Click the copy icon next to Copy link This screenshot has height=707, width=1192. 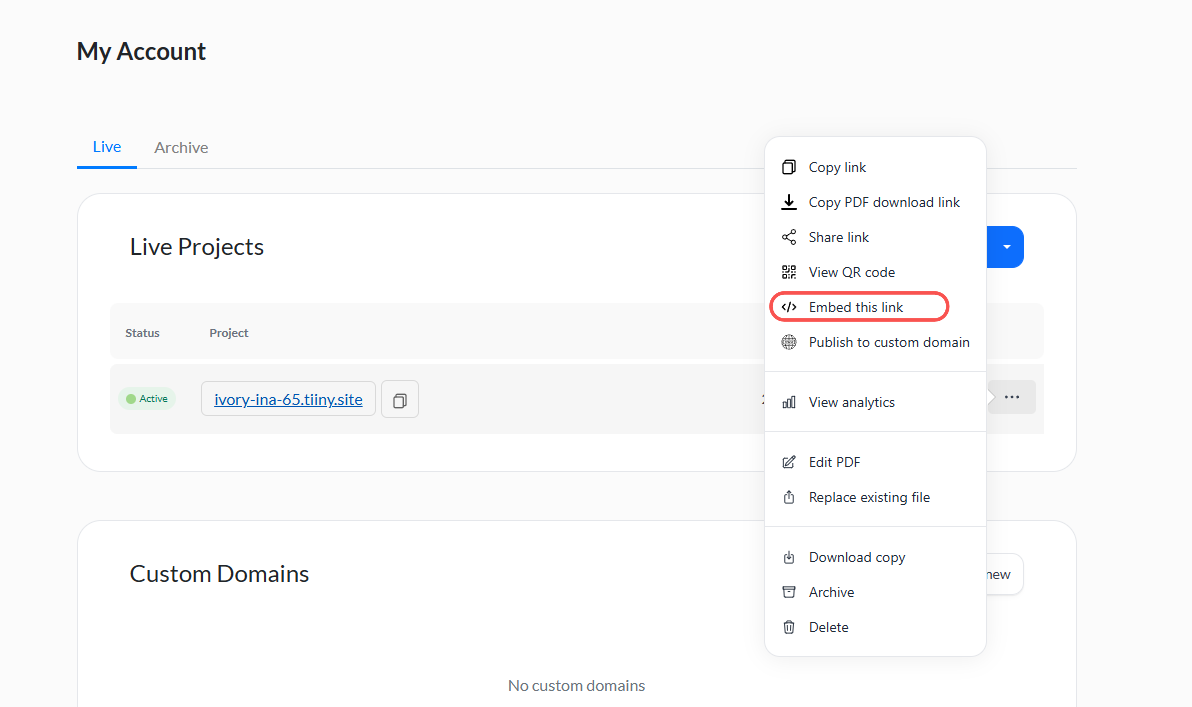[788, 167]
